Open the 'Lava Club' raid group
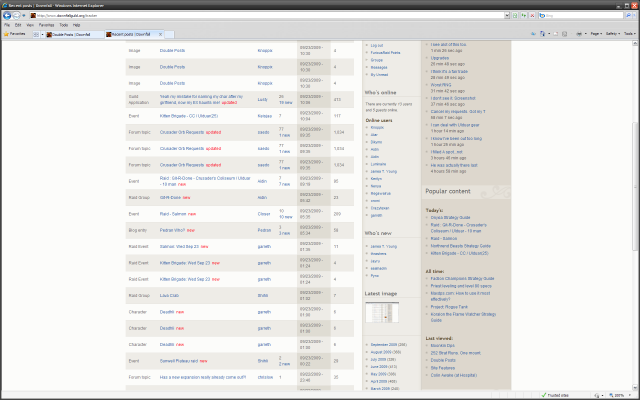The image size is (640, 400). coord(169,296)
